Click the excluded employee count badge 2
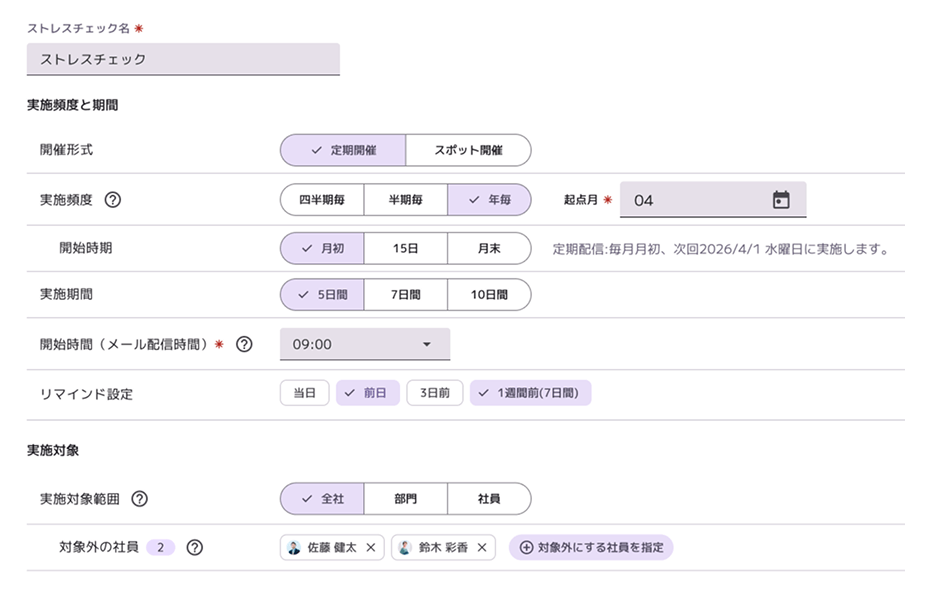The image size is (930, 595). click(161, 547)
